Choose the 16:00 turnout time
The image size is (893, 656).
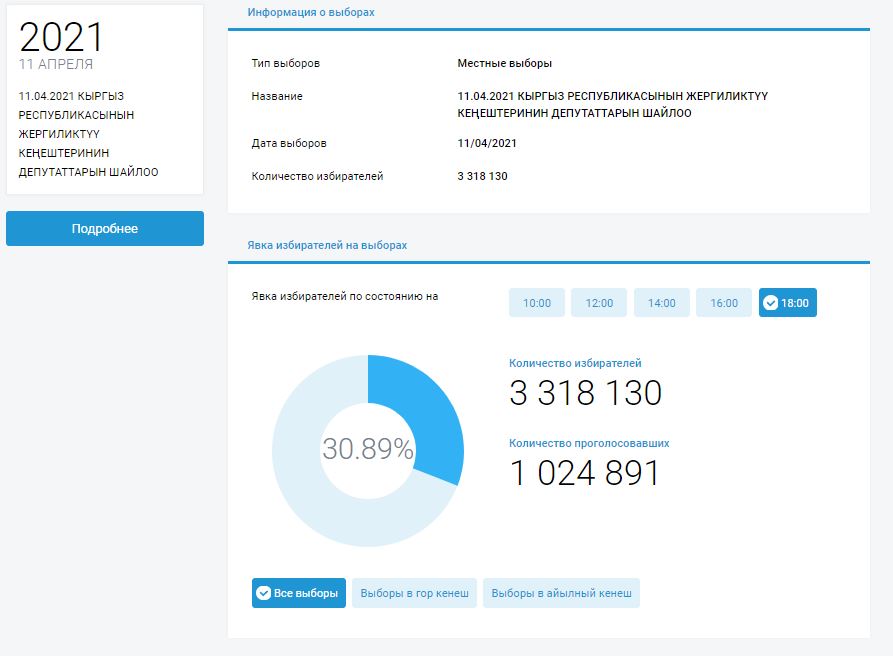point(724,303)
